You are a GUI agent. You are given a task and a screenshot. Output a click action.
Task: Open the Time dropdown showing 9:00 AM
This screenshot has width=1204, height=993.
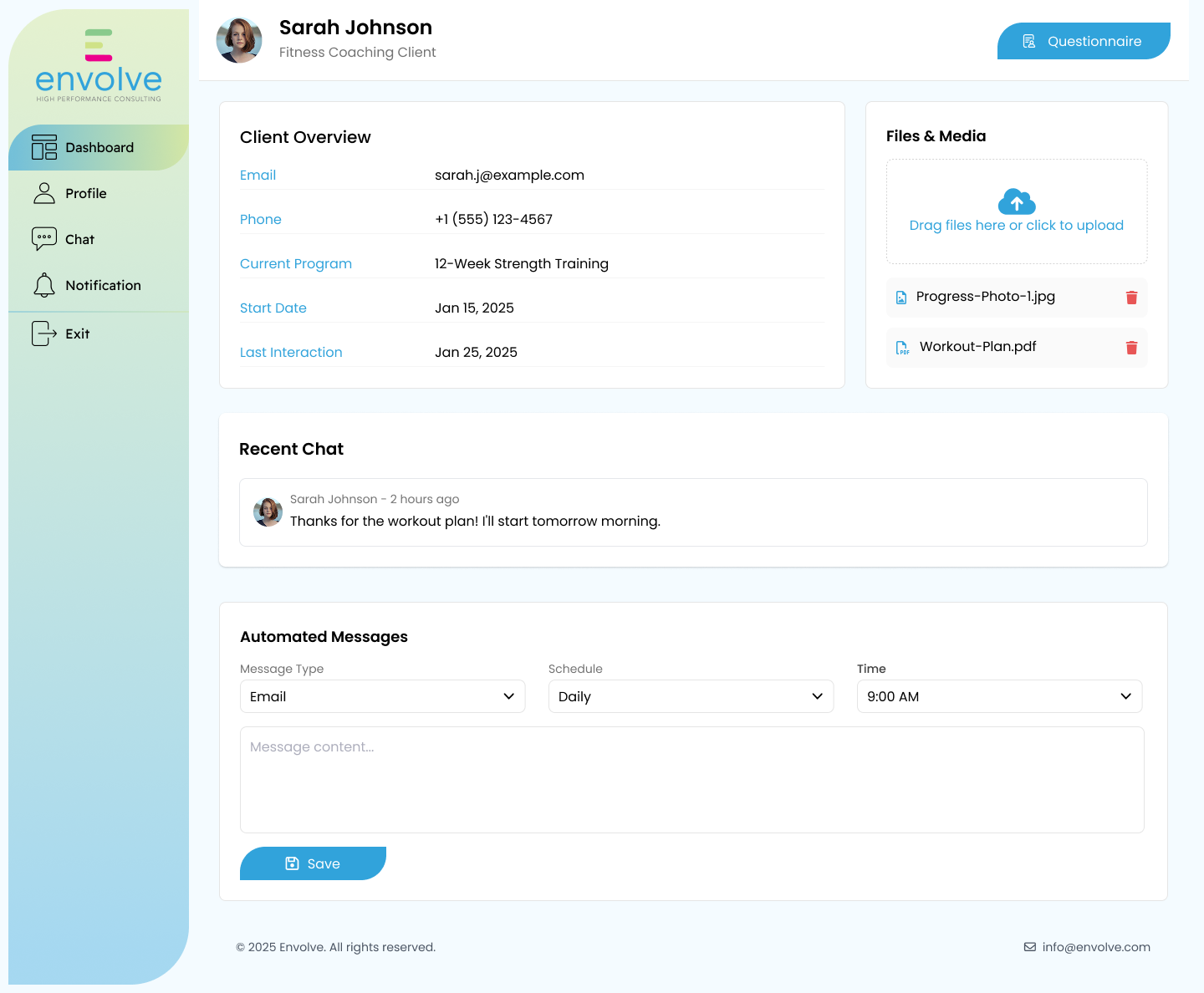pos(999,696)
